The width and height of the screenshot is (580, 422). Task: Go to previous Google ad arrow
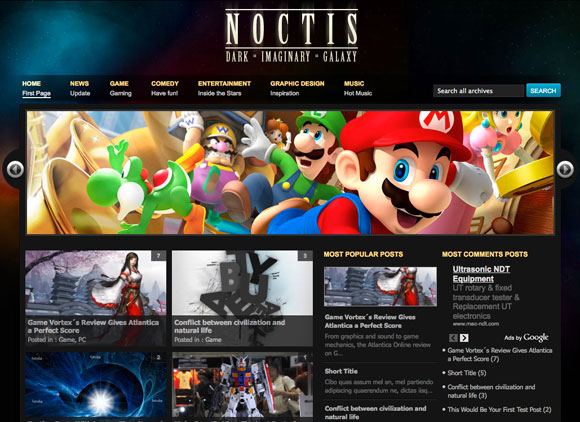coord(453,338)
